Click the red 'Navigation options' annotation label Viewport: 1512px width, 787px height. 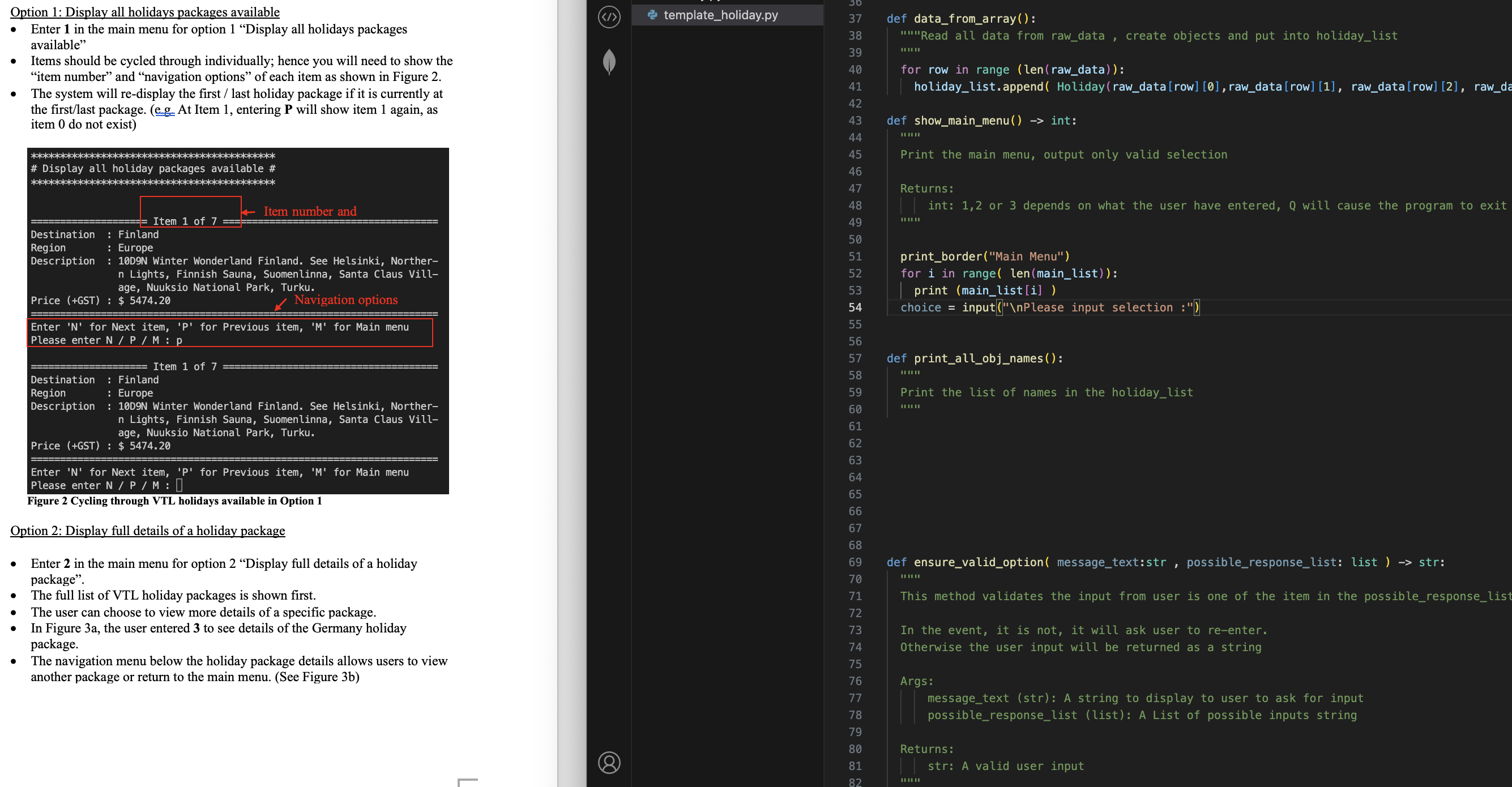pos(345,300)
